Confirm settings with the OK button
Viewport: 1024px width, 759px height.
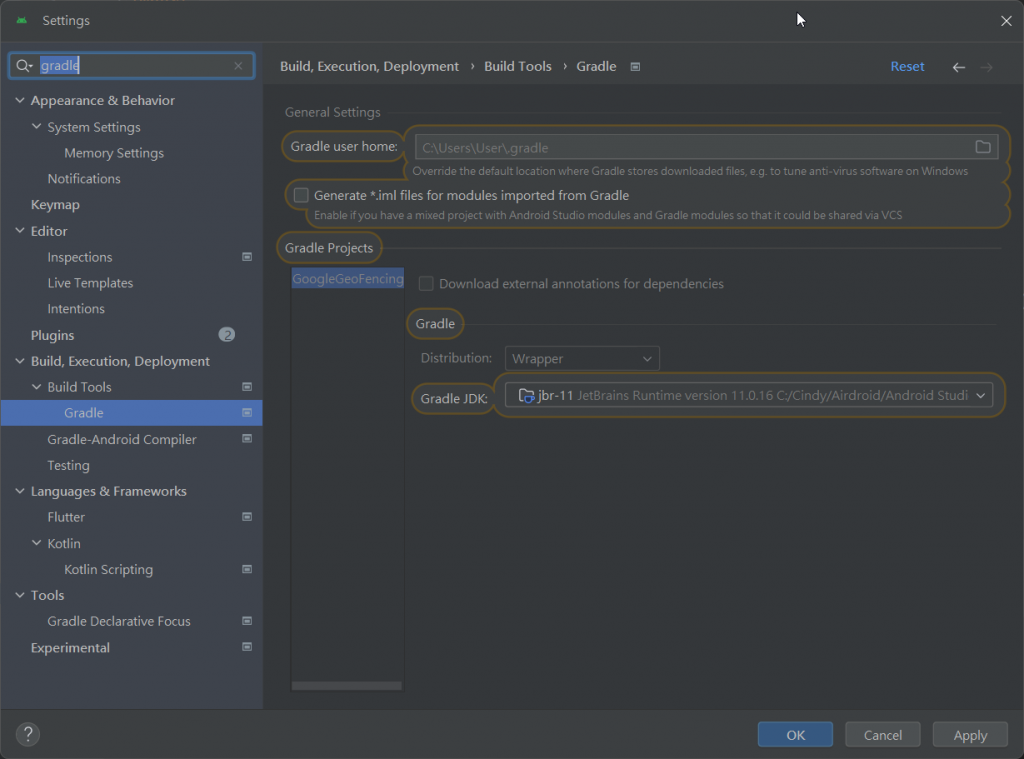click(795, 734)
